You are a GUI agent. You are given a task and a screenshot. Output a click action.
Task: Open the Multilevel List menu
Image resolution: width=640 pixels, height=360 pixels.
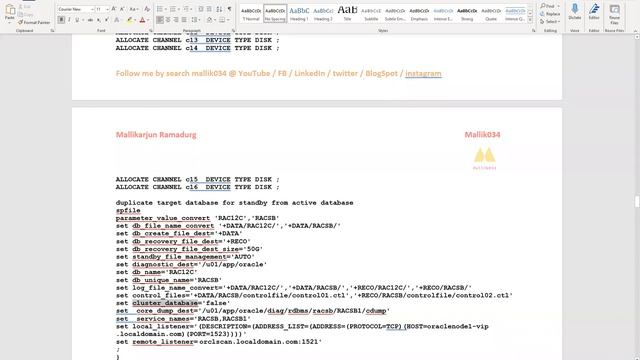[x=187, y=9]
